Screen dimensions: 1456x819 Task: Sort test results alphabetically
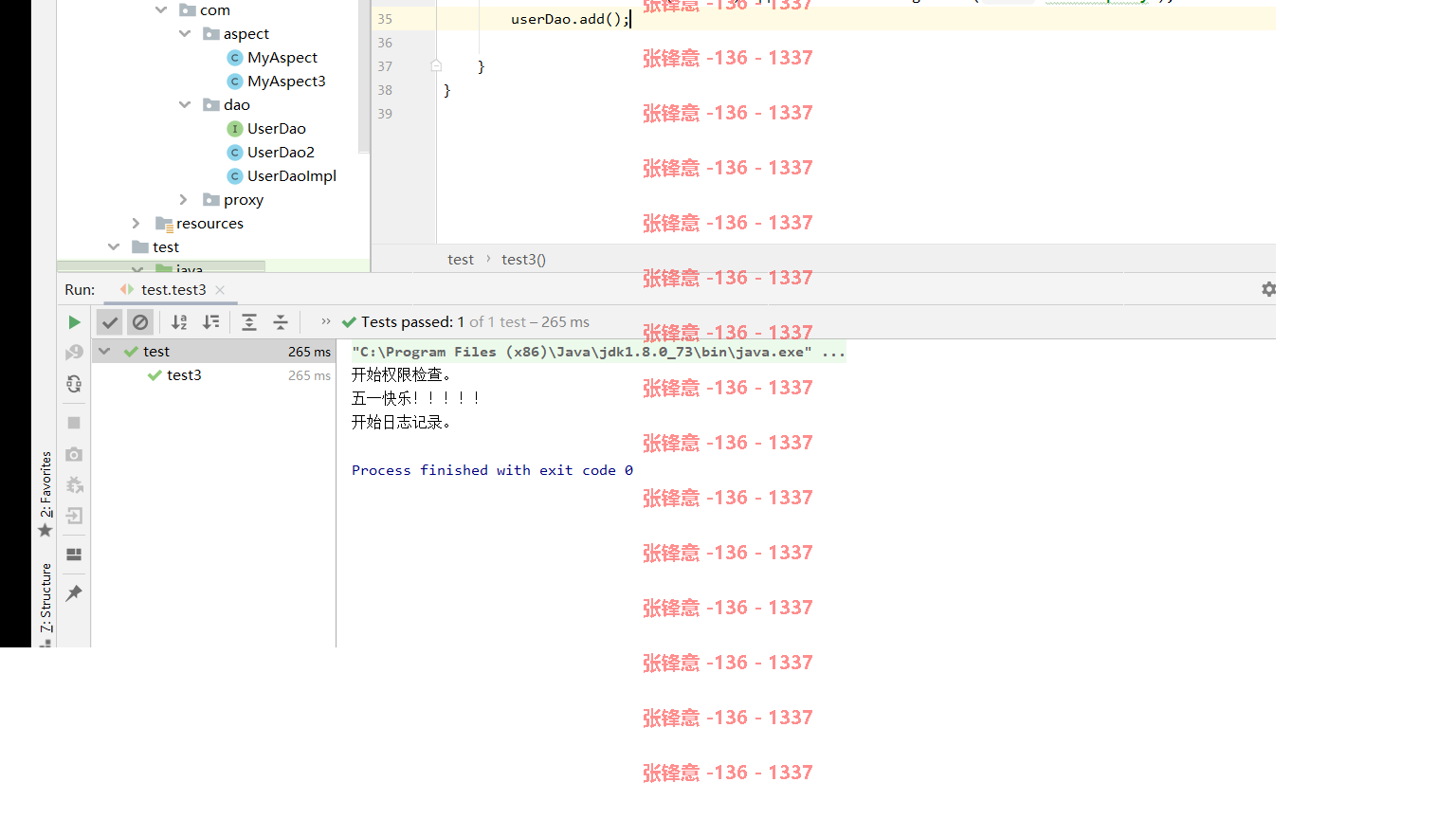click(179, 322)
